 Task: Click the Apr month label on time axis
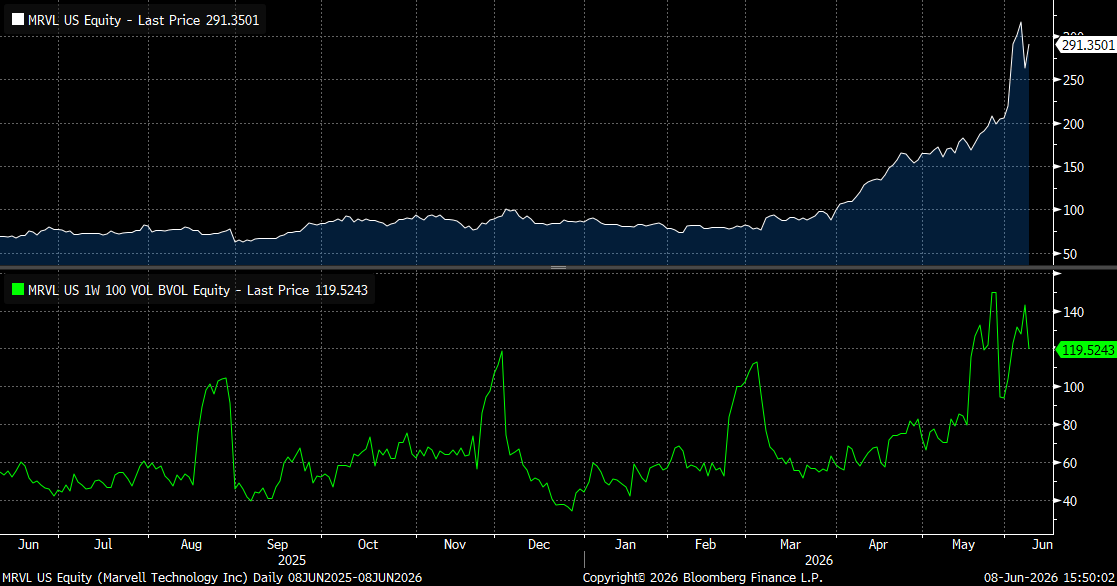(x=878, y=544)
